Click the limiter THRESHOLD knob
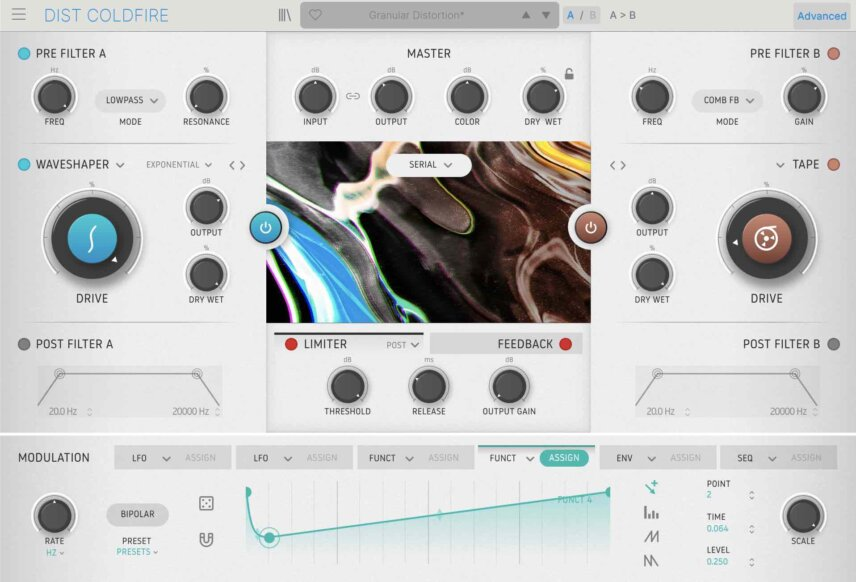The height and width of the screenshot is (582, 856). 347,387
